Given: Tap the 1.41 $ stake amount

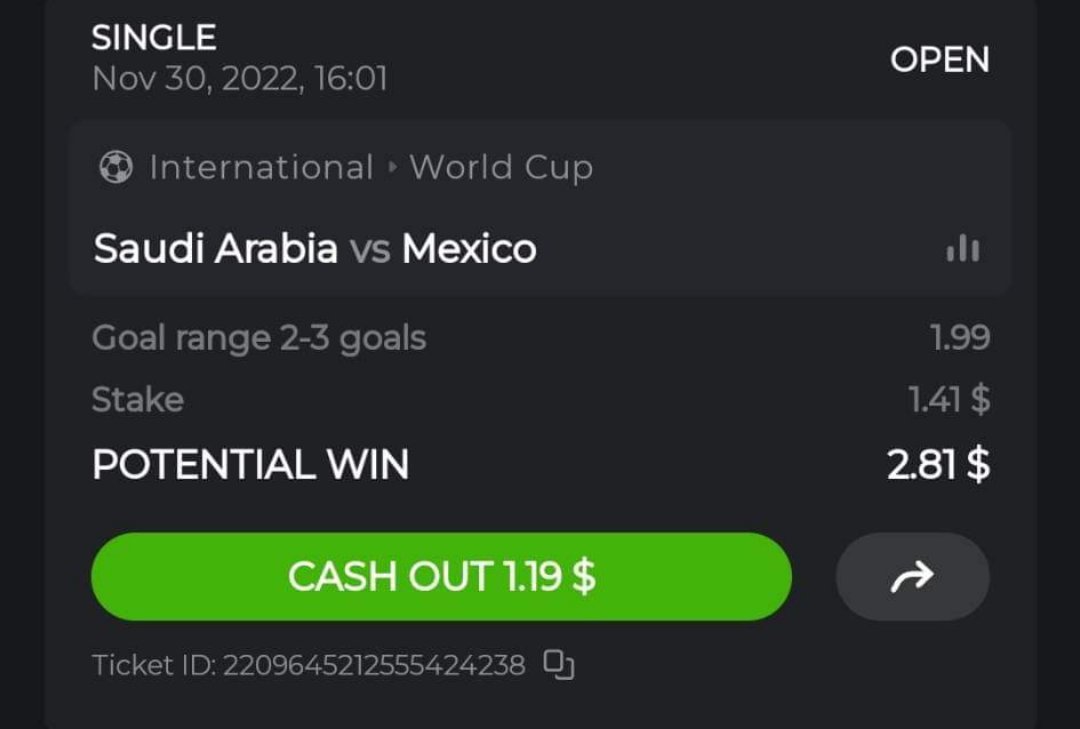Looking at the screenshot, I should tap(949, 400).
